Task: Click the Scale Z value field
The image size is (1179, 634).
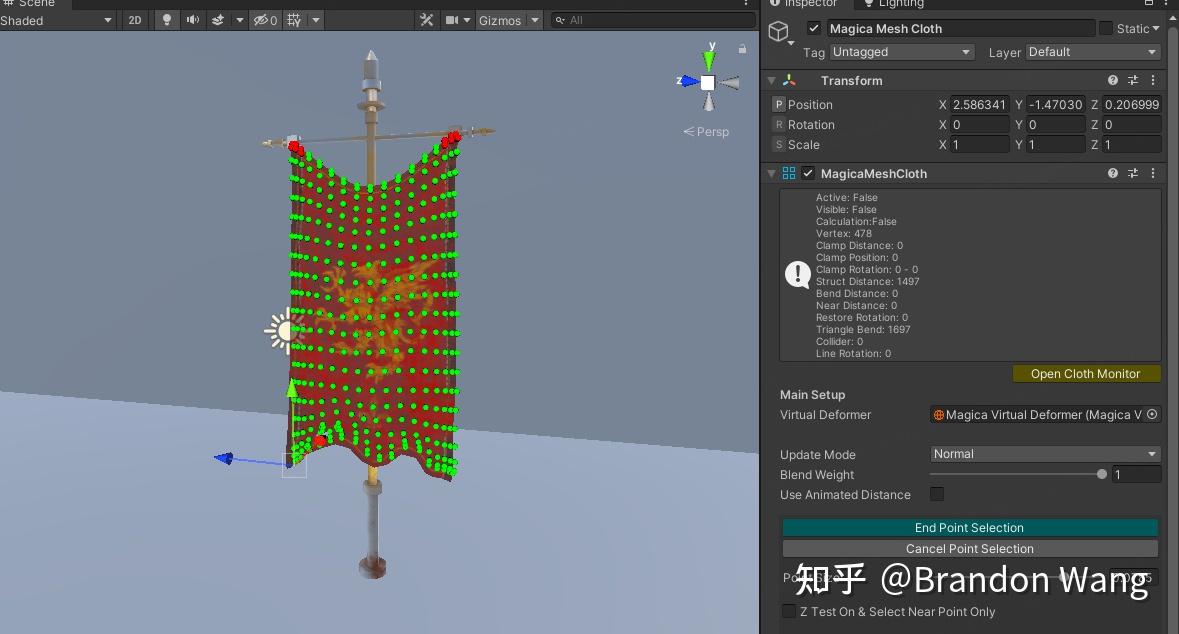Action: pos(1131,144)
